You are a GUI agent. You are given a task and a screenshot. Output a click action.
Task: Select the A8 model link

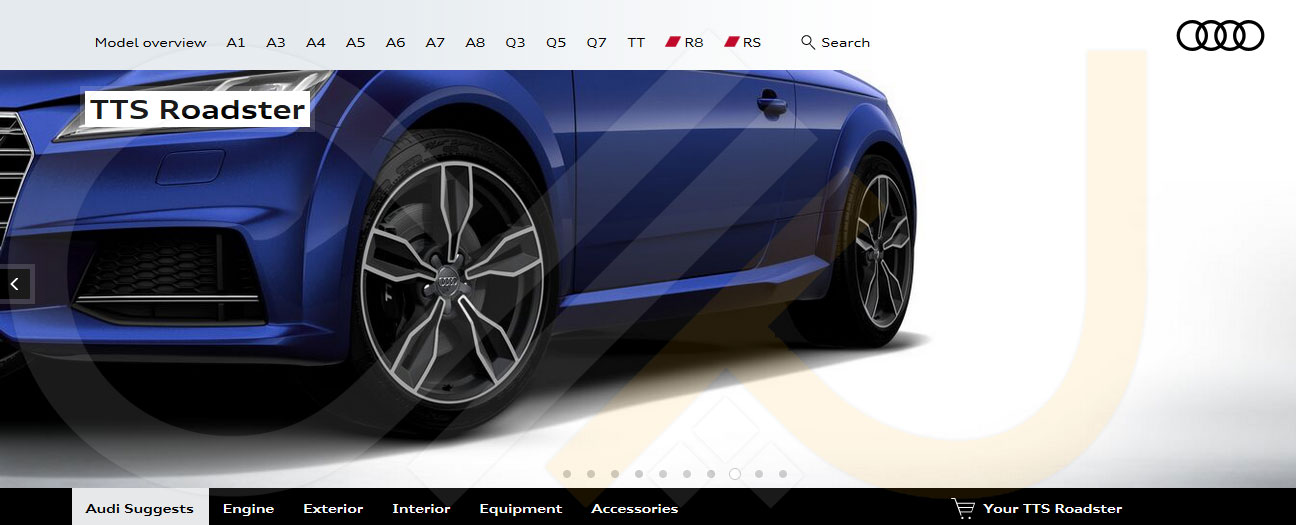[x=475, y=43]
